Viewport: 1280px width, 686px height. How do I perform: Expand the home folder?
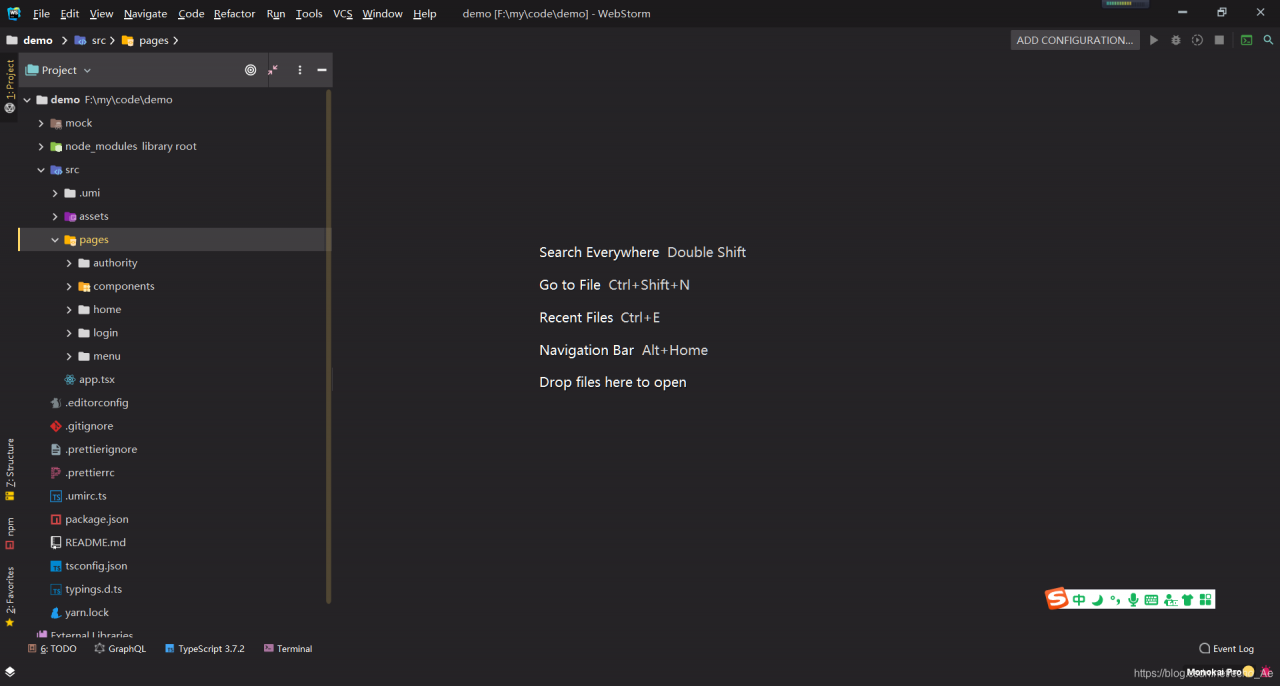[x=69, y=310]
